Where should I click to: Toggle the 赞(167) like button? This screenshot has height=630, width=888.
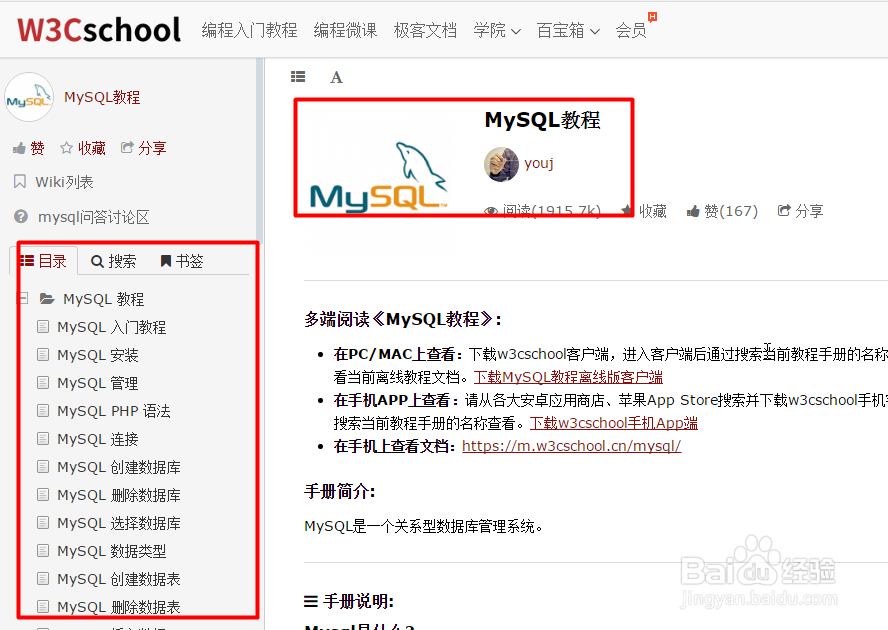(x=722, y=211)
